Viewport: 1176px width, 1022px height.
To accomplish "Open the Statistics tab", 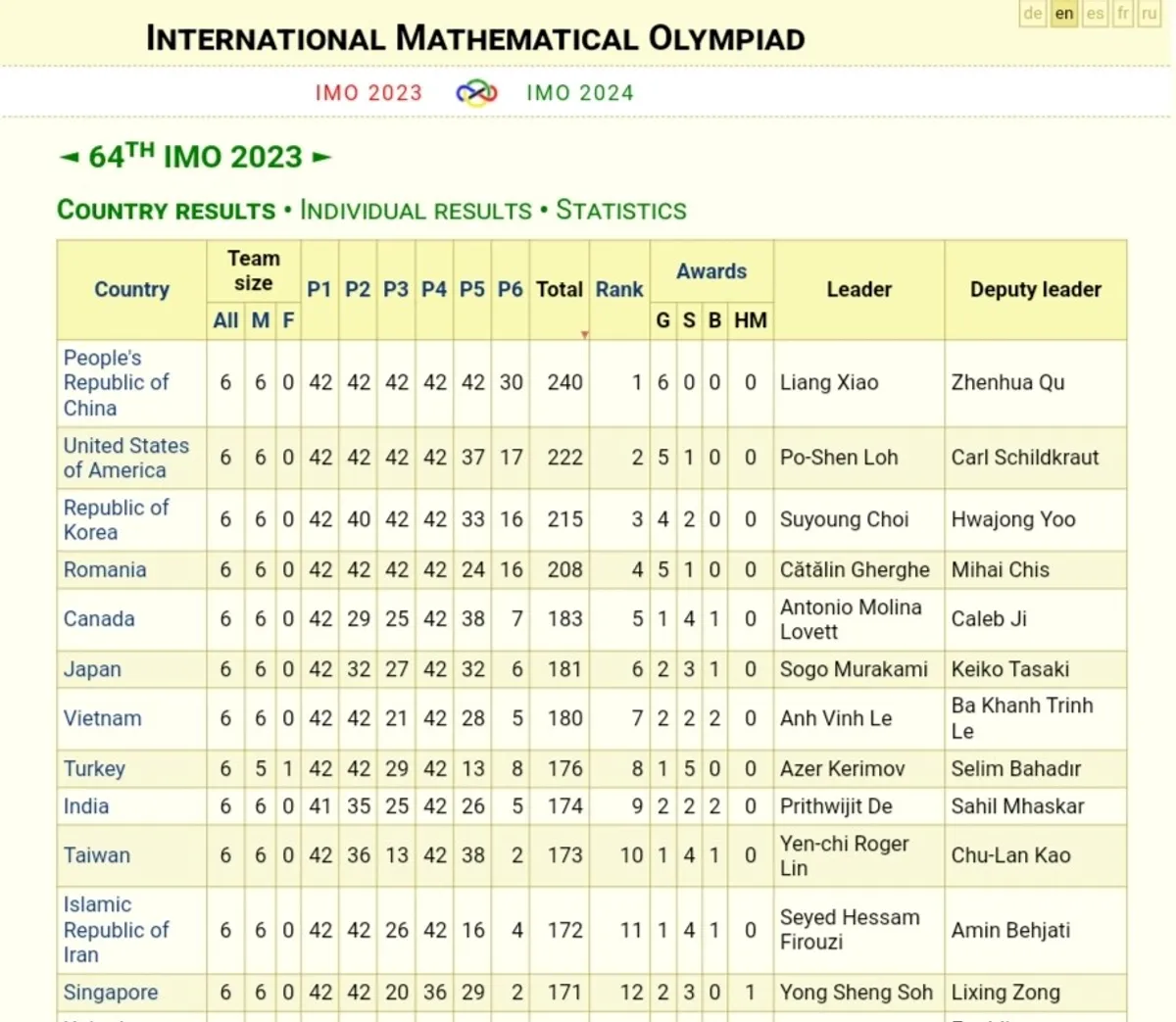I will 621,211.
